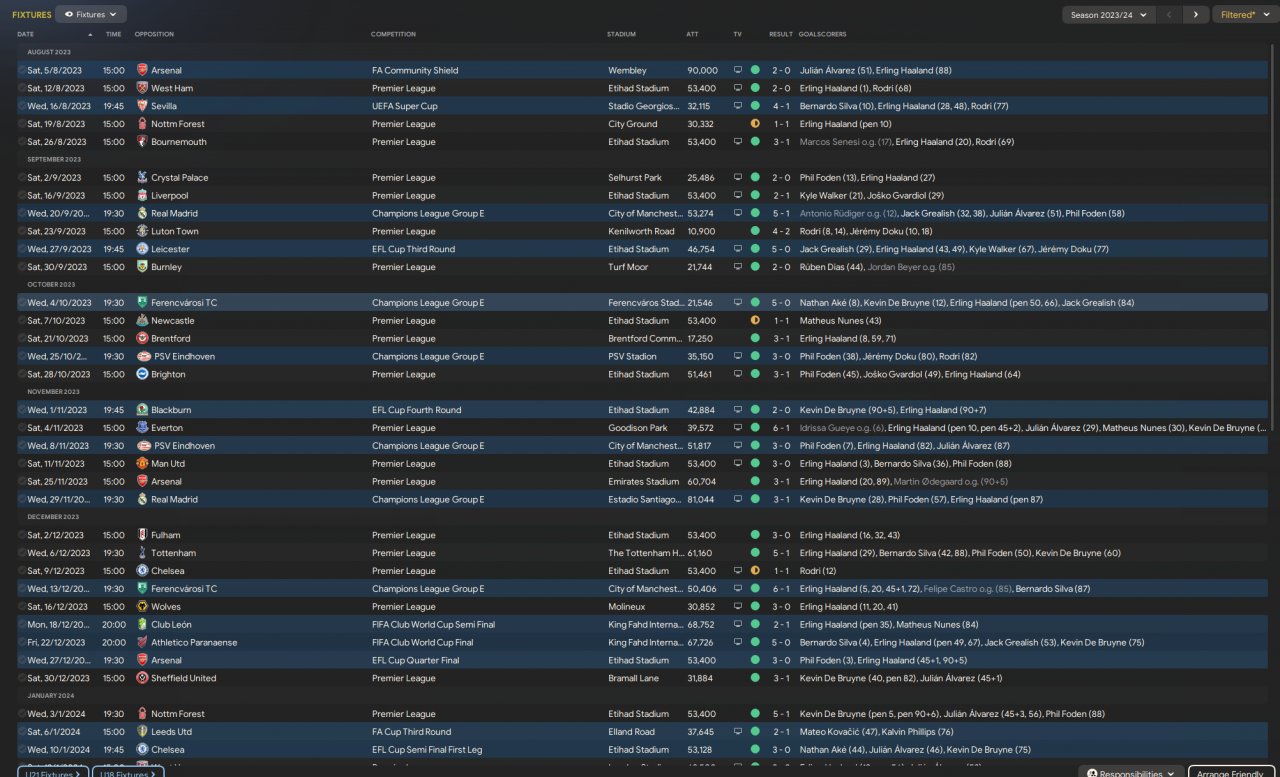The height and width of the screenshot is (777, 1280).
Task: Open the FIFA Club World Cup Final link
Action: click(x=421, y=643)
